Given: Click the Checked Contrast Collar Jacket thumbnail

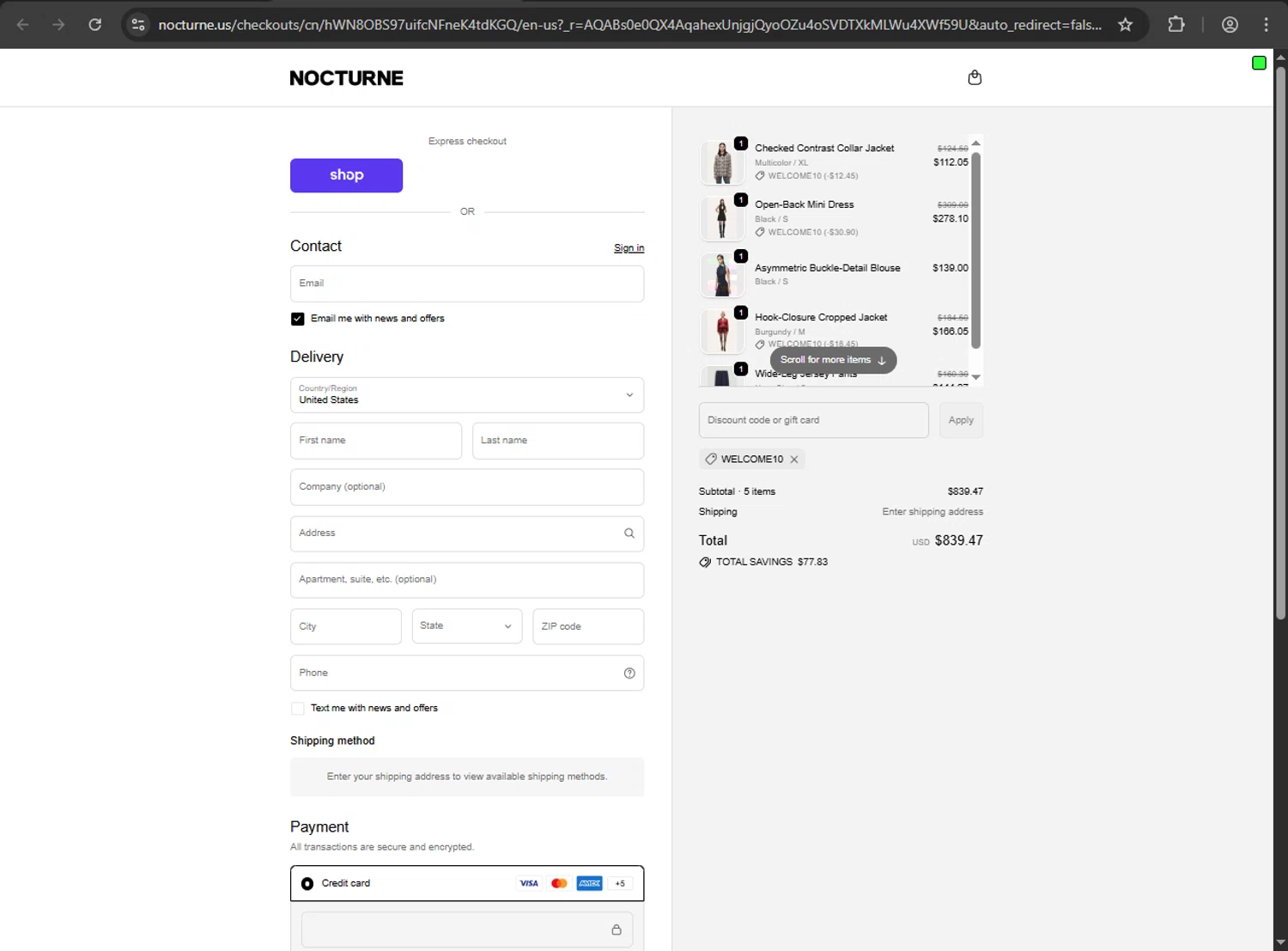Looking at the screenshot, I should point(722,162).
